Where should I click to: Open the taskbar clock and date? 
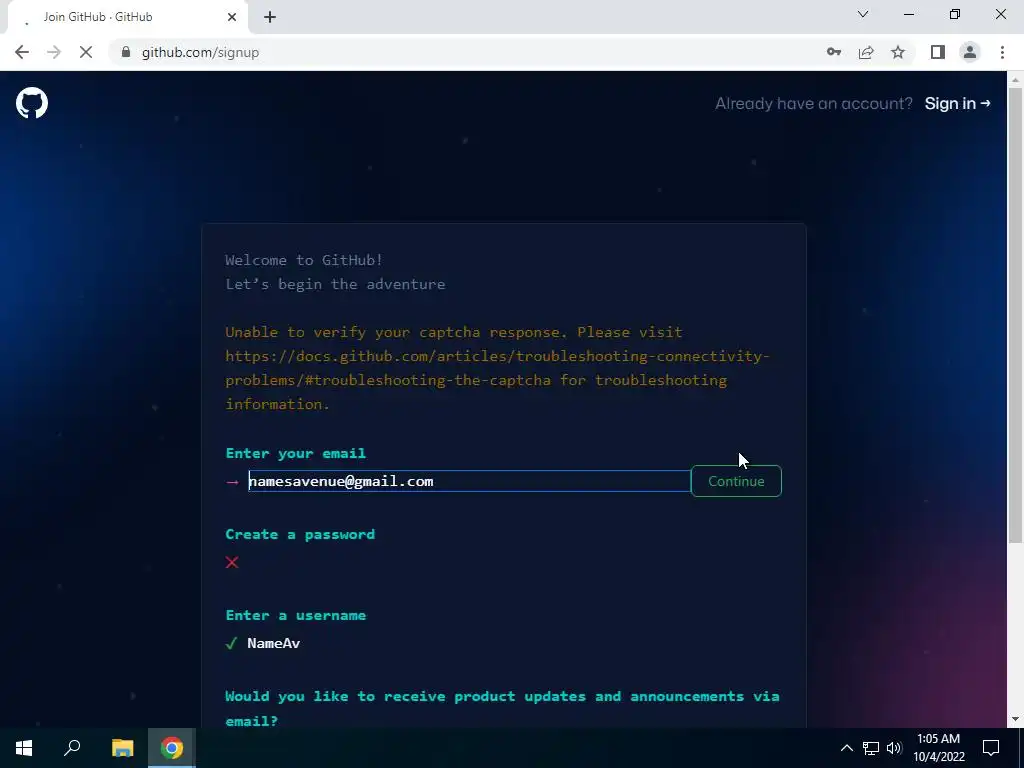tap(938, 748)
